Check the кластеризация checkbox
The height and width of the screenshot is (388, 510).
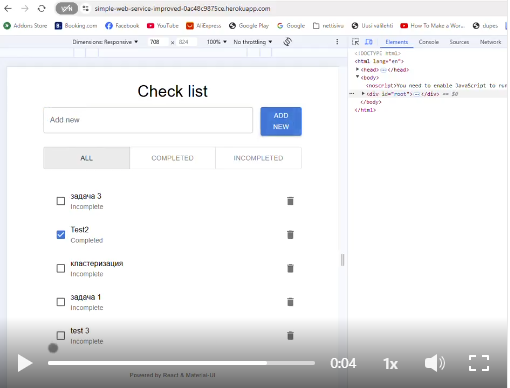pyautogui.click(x=61, y=268)
